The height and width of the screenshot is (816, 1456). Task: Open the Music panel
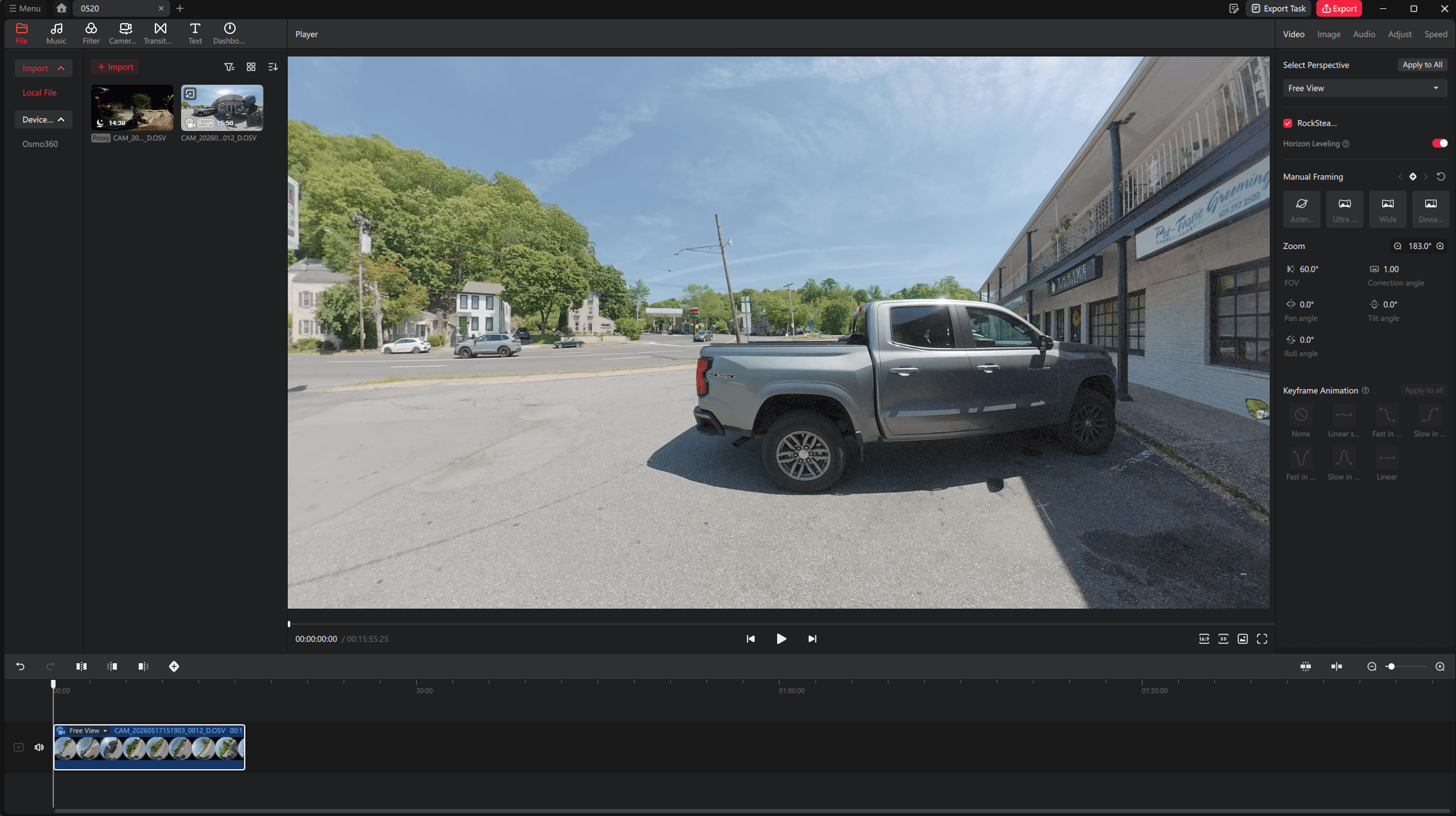[56, 33]
